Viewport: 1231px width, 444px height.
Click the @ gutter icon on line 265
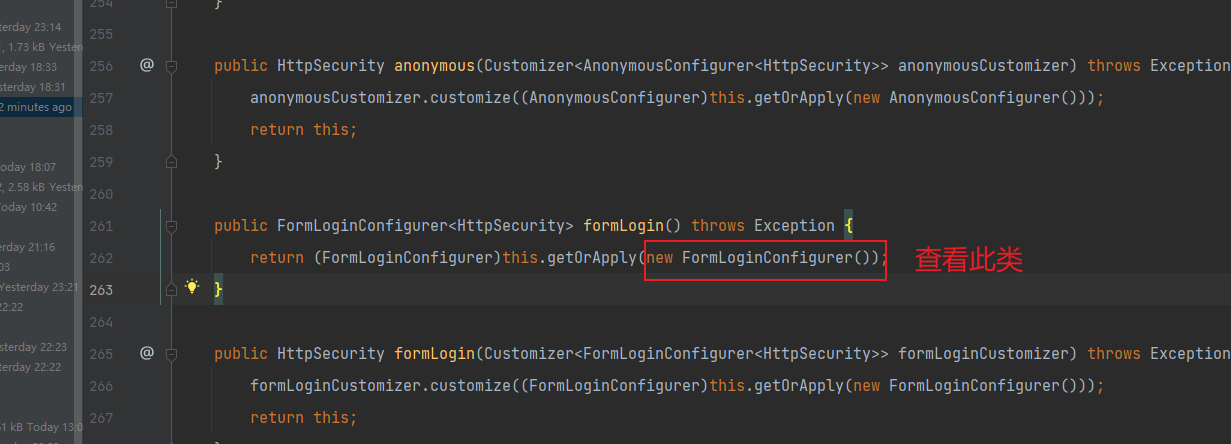(147, 353)
